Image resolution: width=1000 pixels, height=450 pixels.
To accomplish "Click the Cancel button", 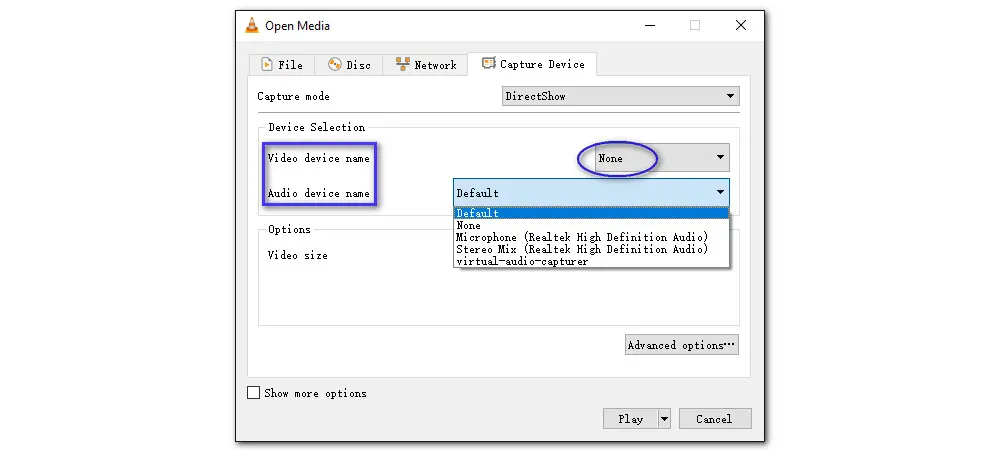I will (715, 419).
